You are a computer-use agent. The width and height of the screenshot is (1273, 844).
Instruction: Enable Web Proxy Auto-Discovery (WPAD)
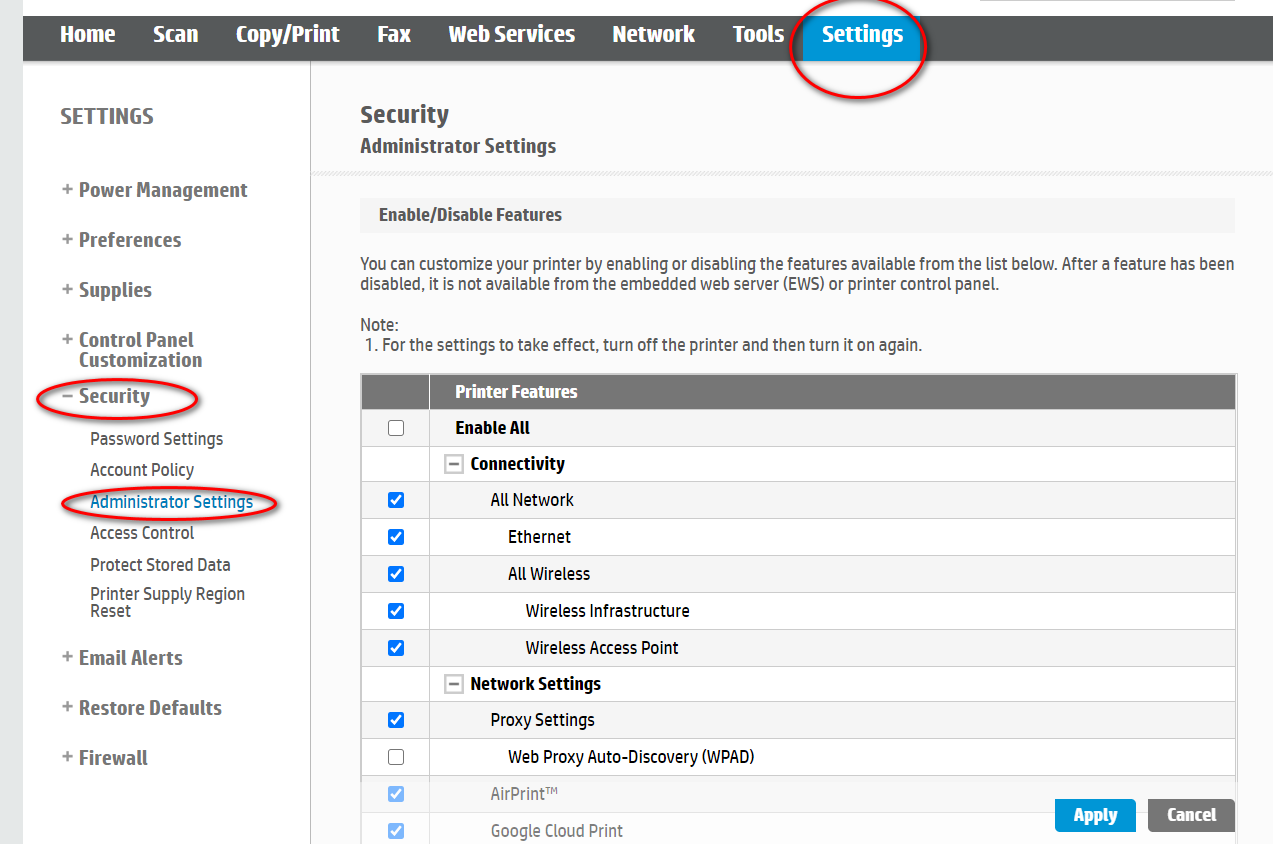396,757
